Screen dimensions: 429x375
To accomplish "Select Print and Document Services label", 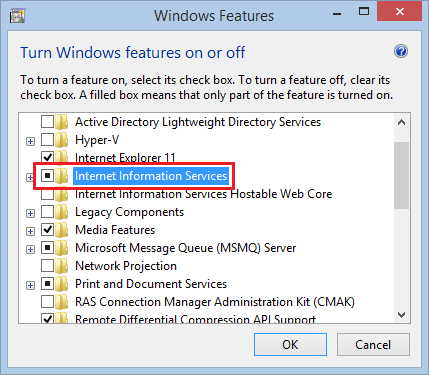I will (151, 284).
